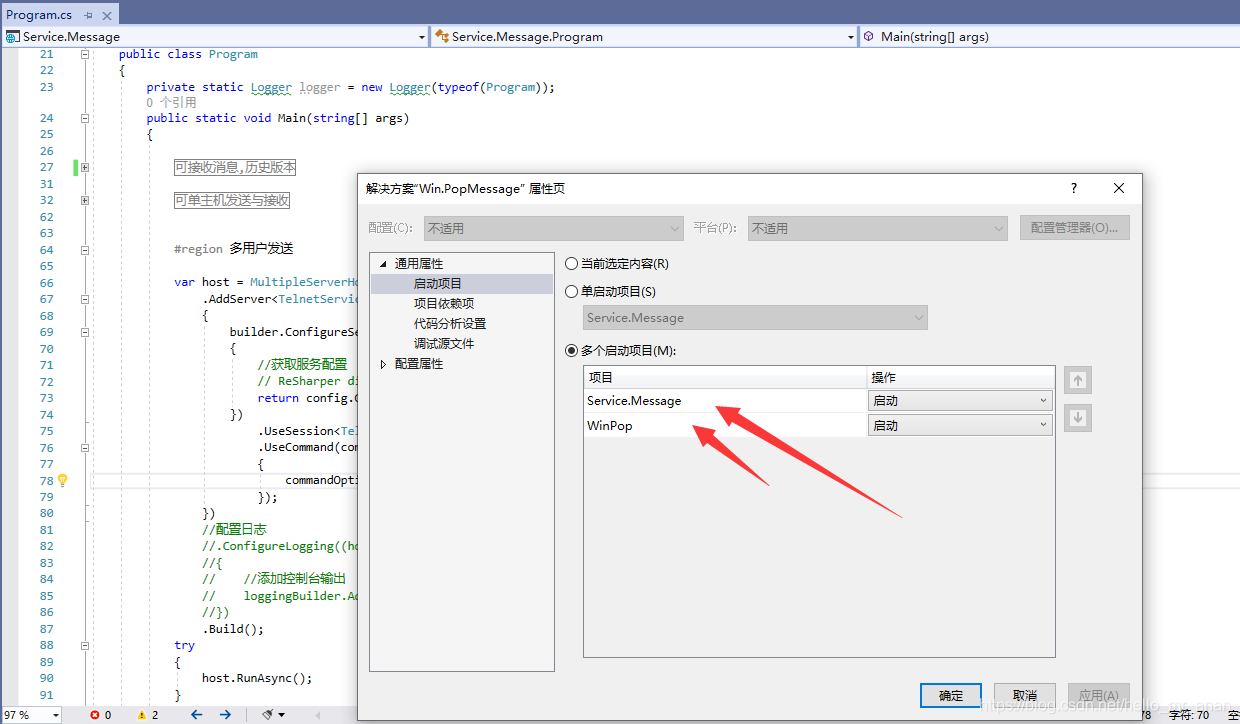Move selected project up with arrow button
This screenshot has height=724, width=1240.
click(x=1078, y=381)
